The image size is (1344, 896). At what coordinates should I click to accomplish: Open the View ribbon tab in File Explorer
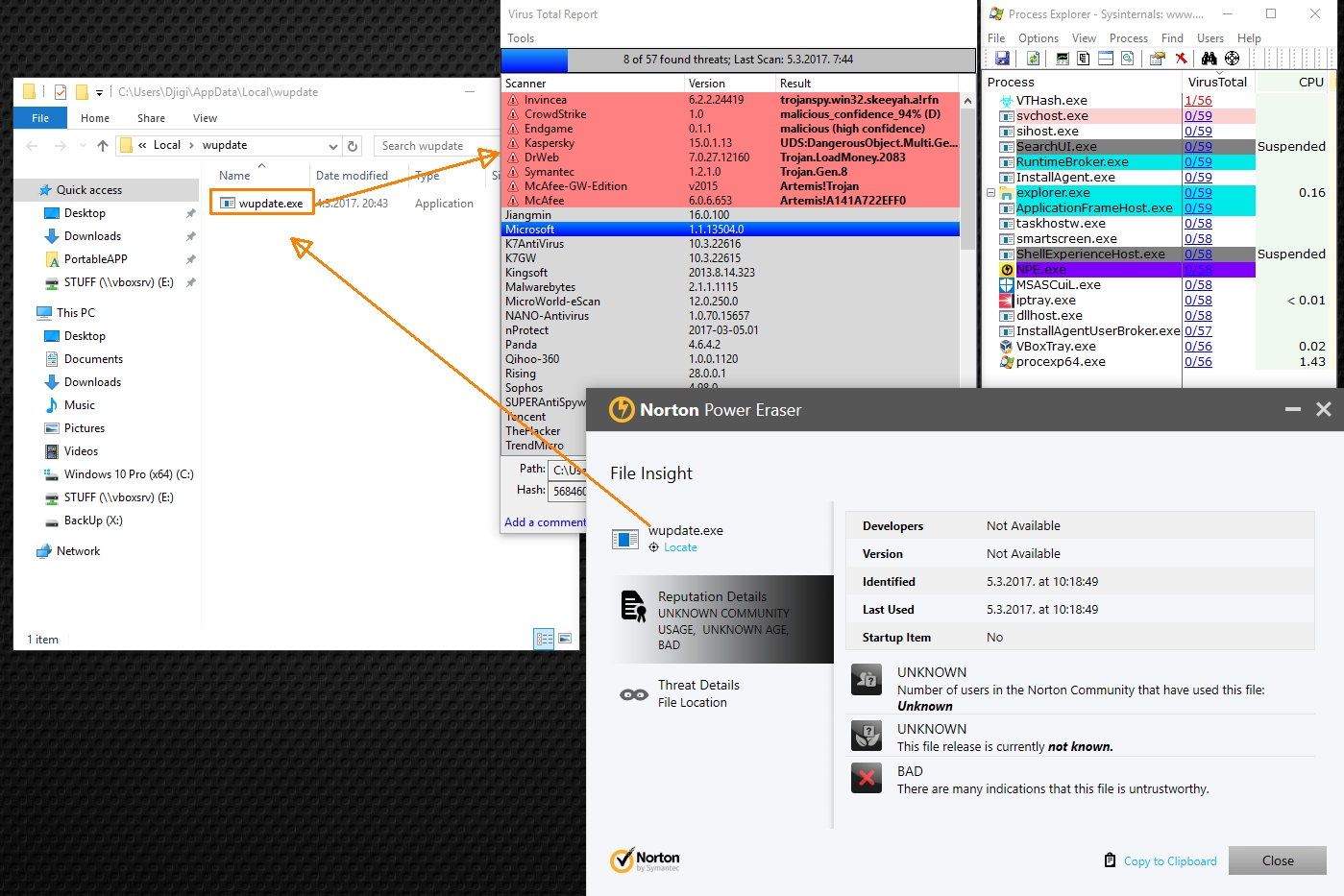click(x=205, y=118)
